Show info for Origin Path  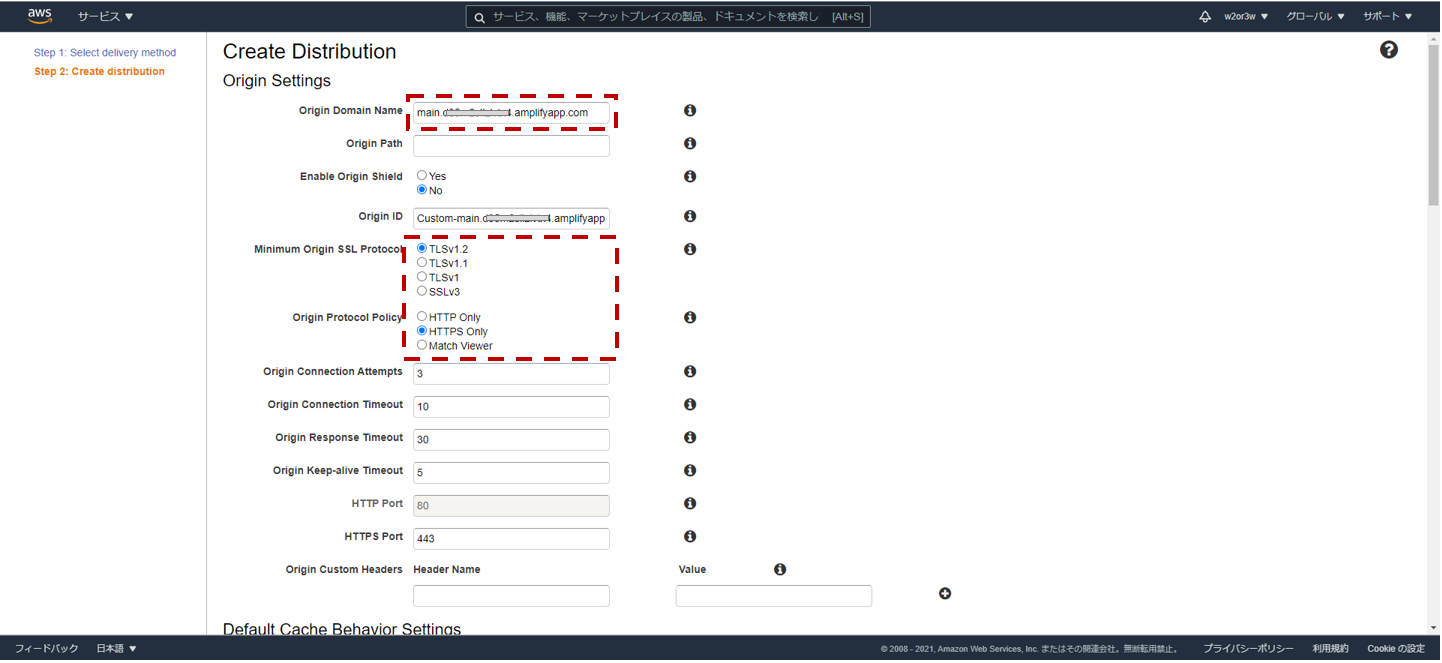(690, 144)
